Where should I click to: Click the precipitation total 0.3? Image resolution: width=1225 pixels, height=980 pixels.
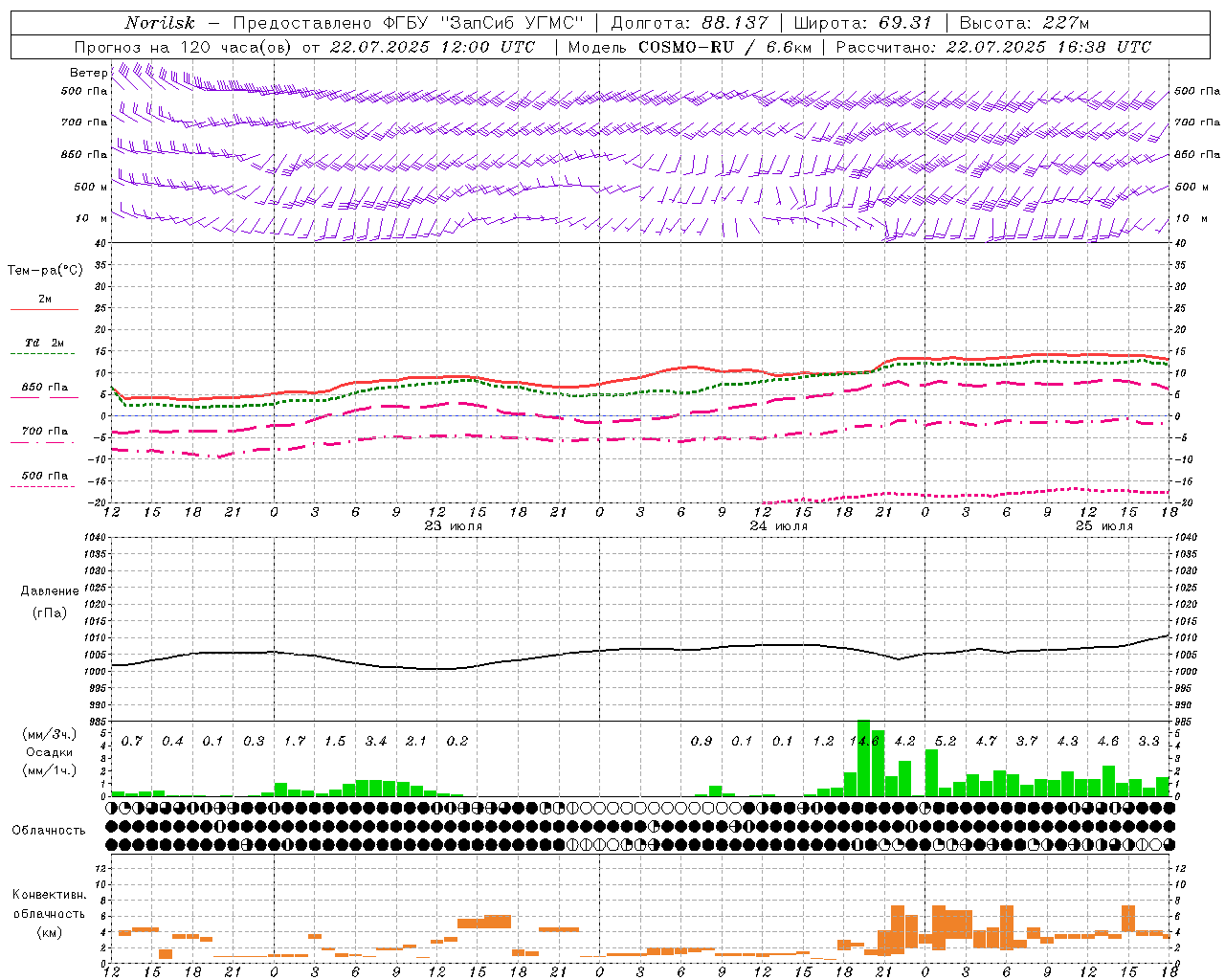pyautogui.click(x=254, y=742)
